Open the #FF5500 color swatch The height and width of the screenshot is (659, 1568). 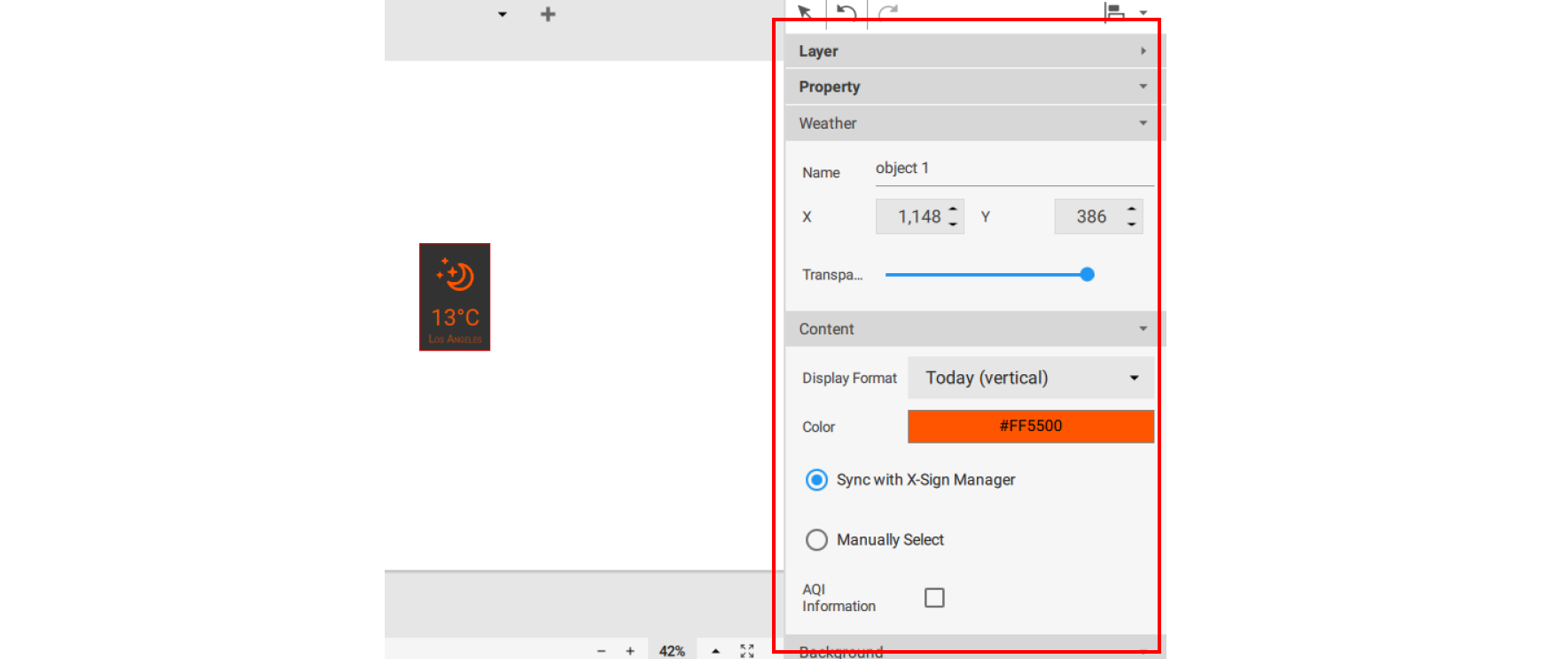pyautogui.click(x=1031, y=427)
